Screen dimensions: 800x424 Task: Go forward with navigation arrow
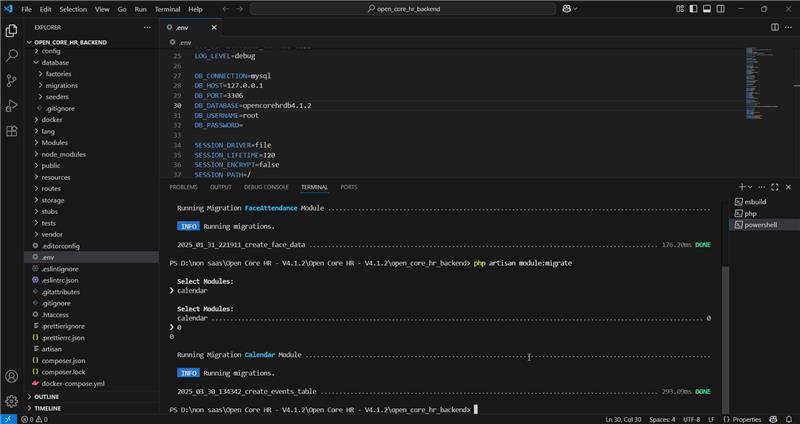tap(240, 9)
